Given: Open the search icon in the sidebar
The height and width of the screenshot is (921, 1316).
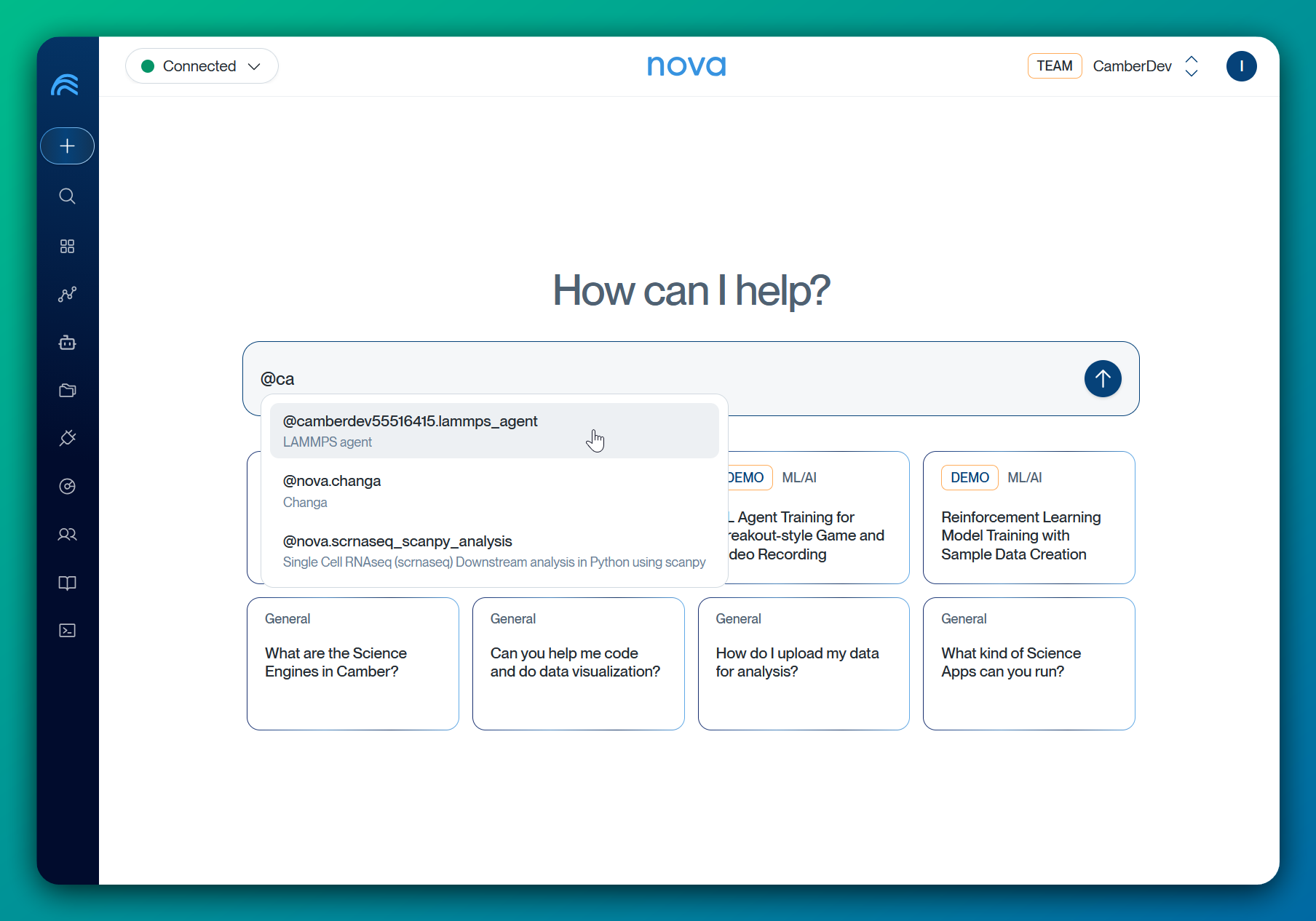Looking at the screenshot, I should pyautogui.click(x=67, y=196).
